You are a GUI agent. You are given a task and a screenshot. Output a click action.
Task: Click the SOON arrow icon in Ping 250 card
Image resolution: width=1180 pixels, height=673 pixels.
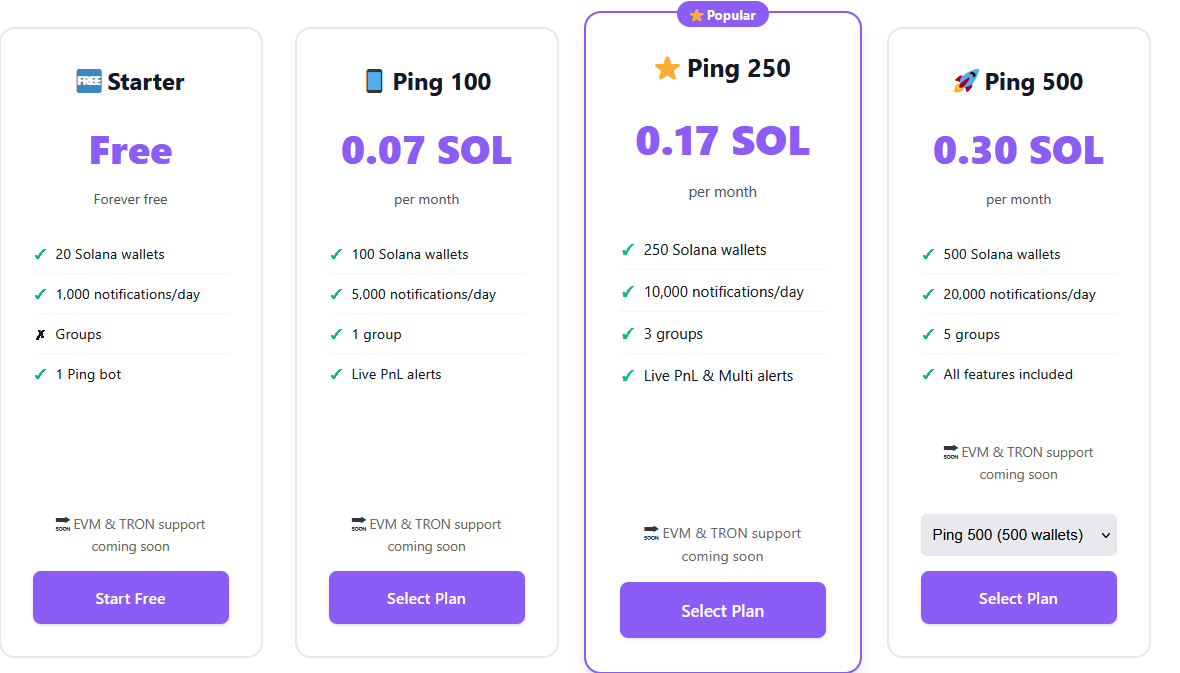(651, 534)
